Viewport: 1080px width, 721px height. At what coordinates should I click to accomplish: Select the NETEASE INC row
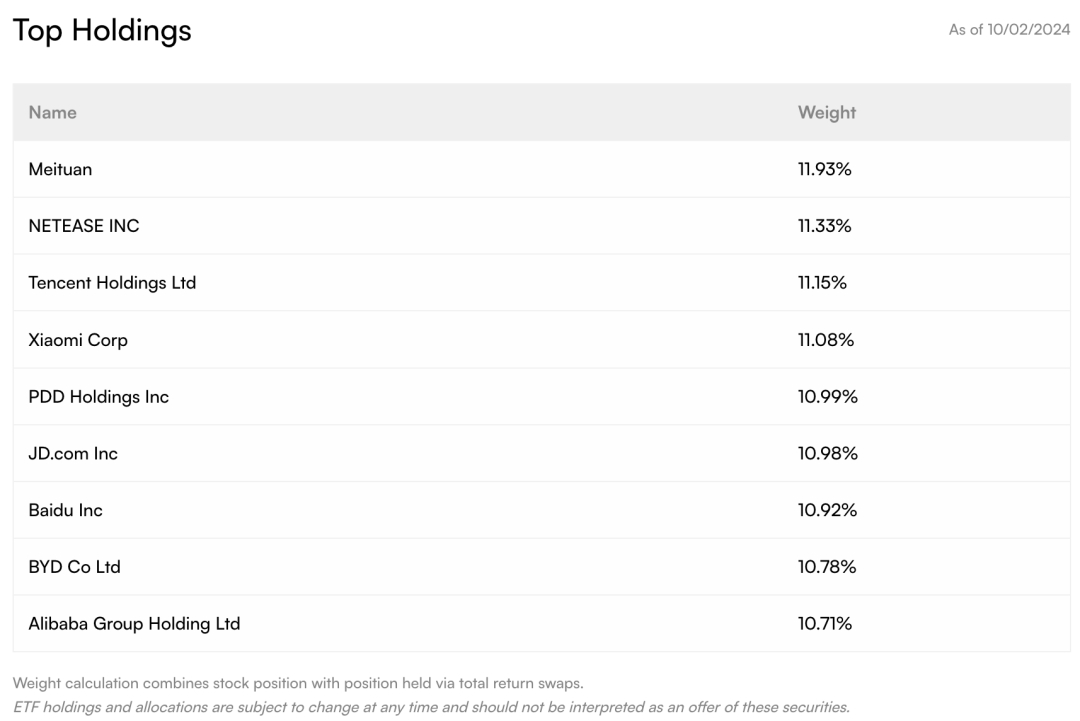(84, 226)
